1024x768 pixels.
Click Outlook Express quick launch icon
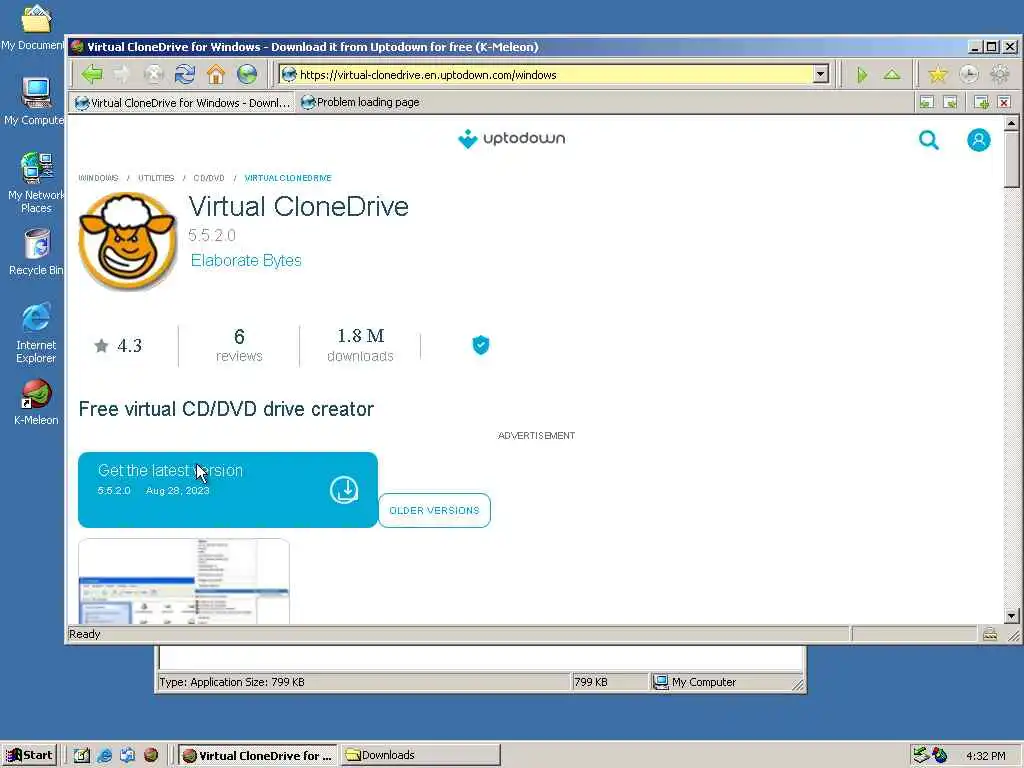(127, 755)
